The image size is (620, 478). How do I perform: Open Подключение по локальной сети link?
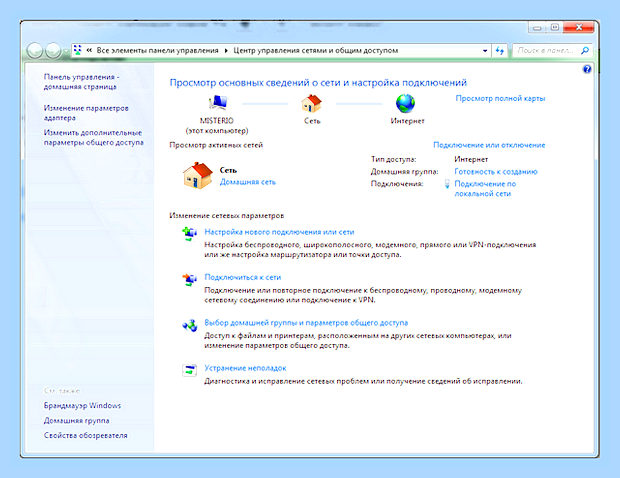pyautogui.click(x=485, y=189)
